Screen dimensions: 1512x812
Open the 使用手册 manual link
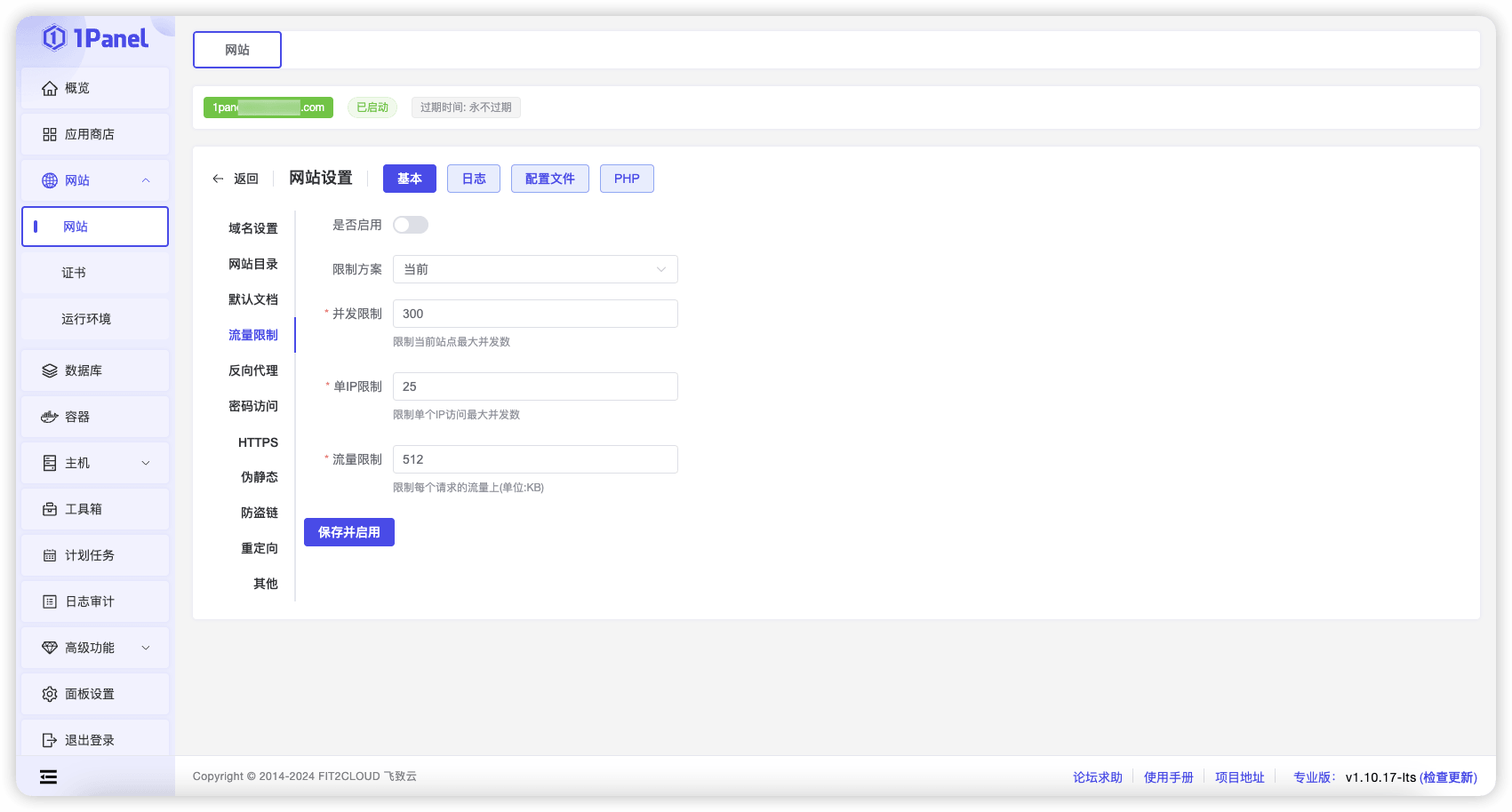coord(1168,776)
